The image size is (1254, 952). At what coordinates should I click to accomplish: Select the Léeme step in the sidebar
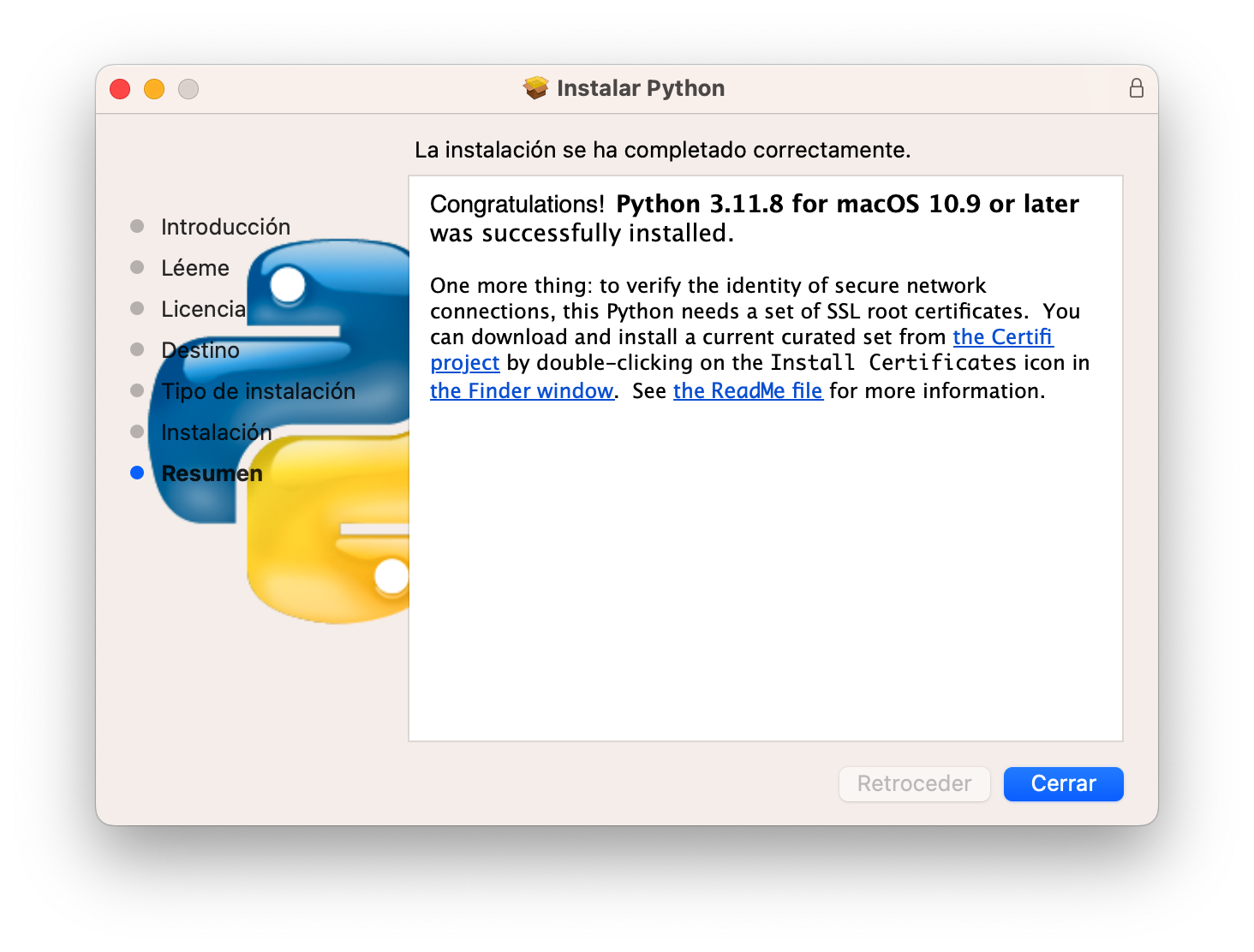pyautogui.click(x=194, y=267)
